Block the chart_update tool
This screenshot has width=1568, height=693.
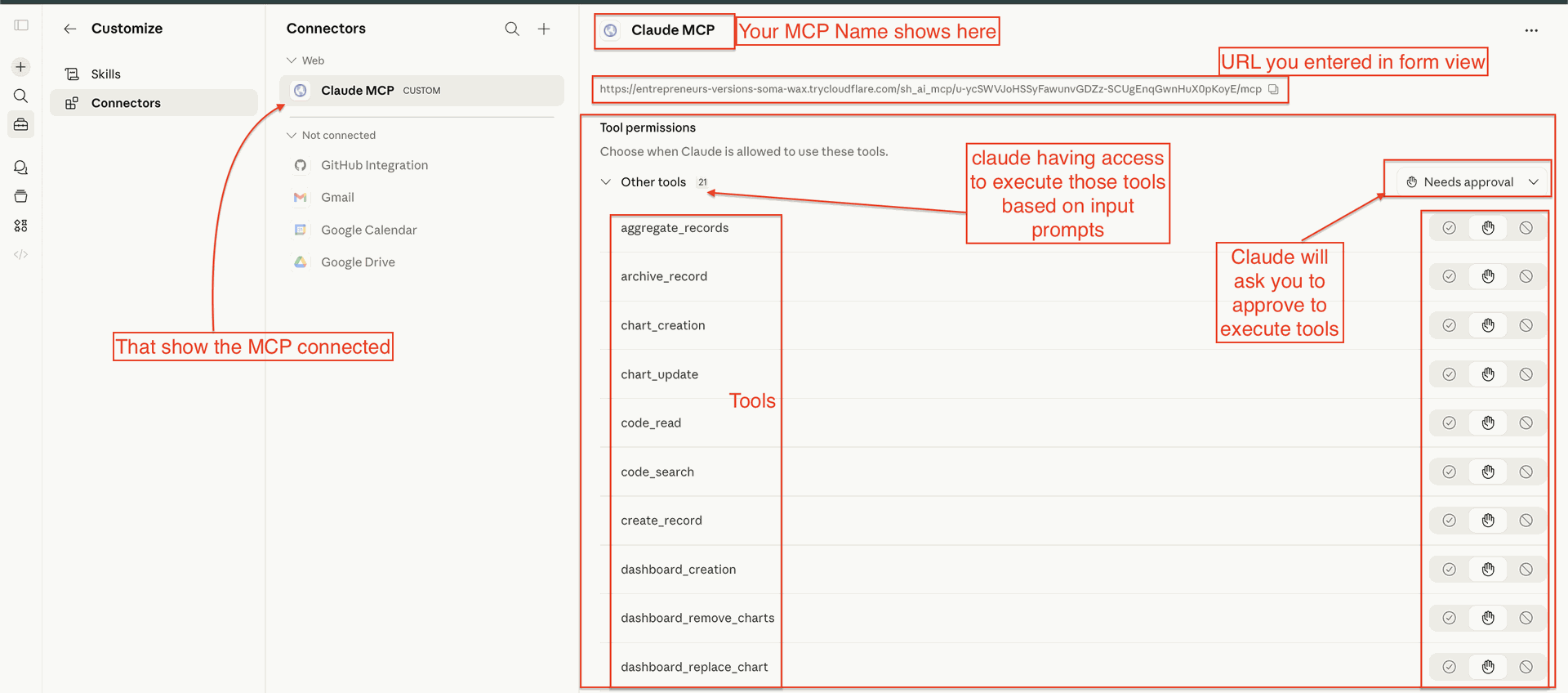tap(1526, 374)
